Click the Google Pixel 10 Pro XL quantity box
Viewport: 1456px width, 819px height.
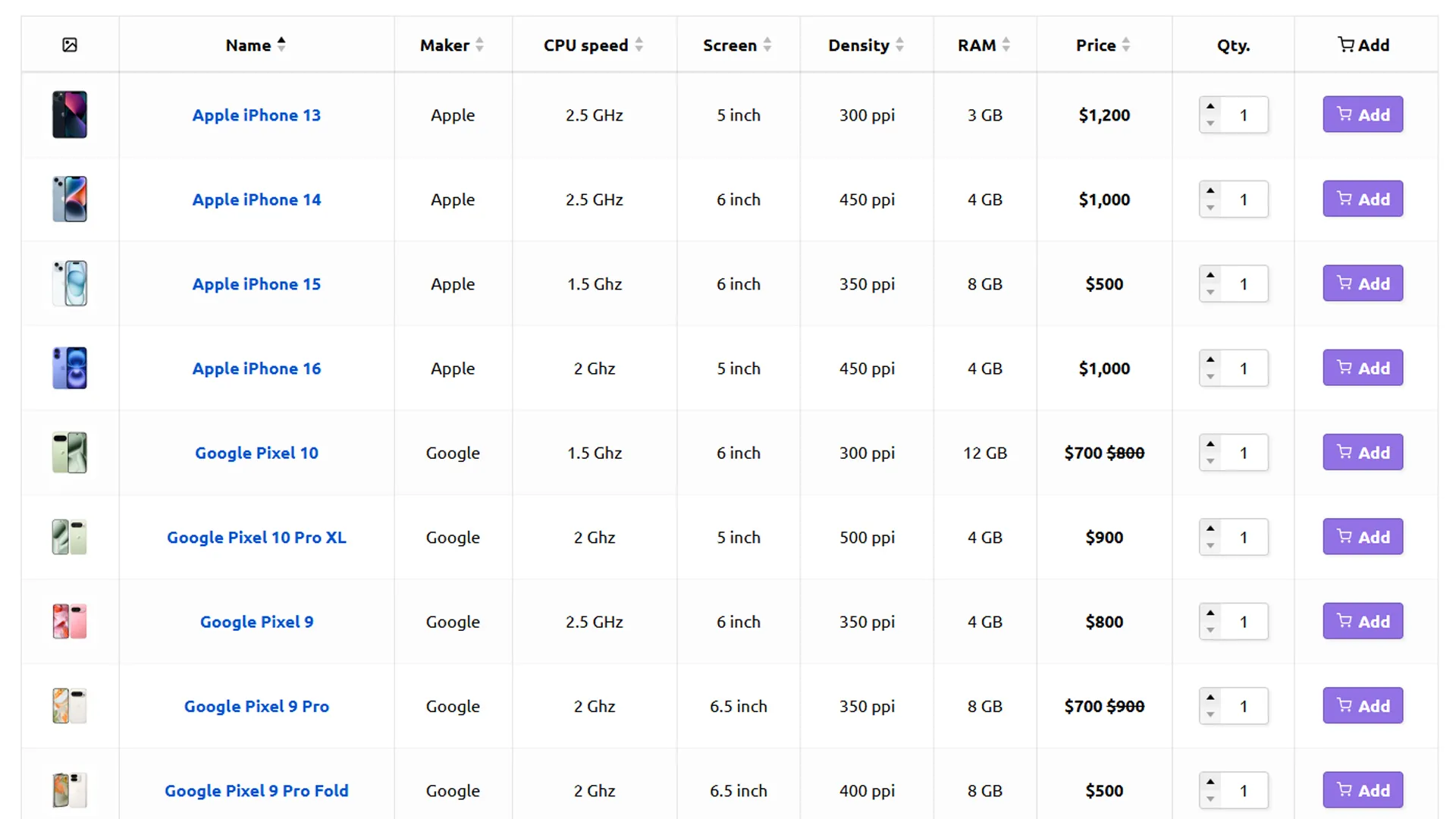tap(1243, 537)
